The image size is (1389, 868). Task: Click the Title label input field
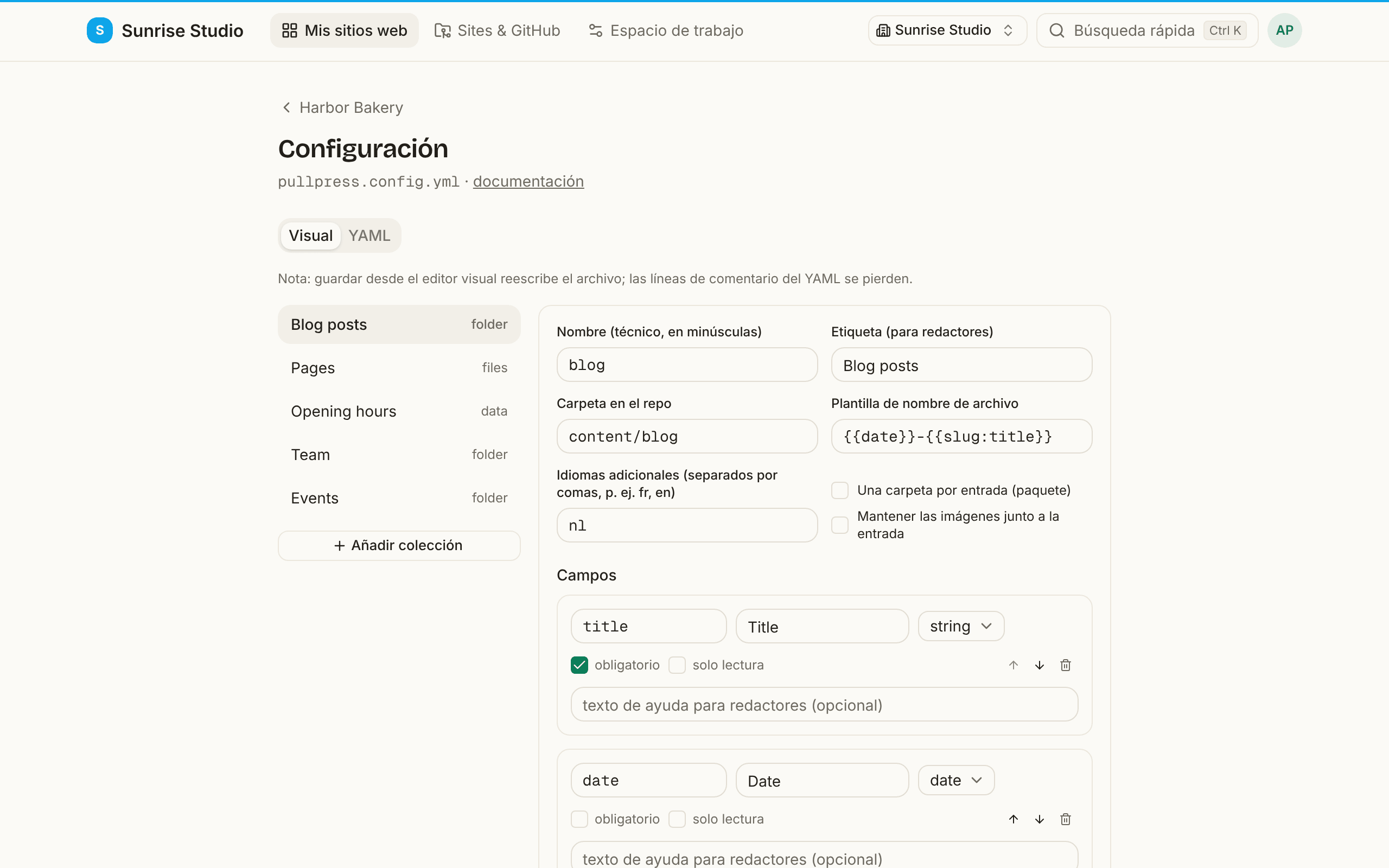[x=822, y=626]
